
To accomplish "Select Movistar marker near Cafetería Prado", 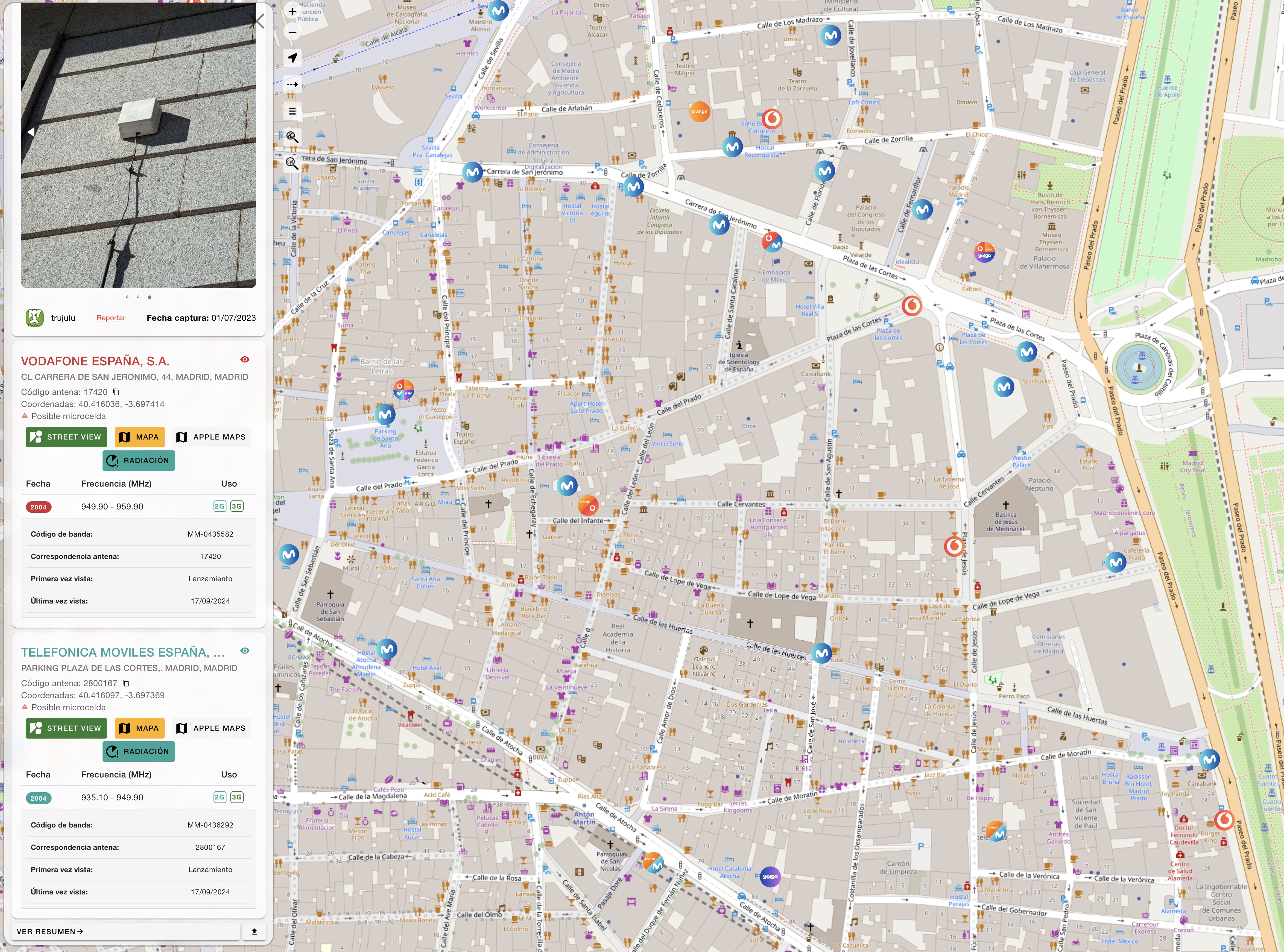I will tap(1116, 562).
